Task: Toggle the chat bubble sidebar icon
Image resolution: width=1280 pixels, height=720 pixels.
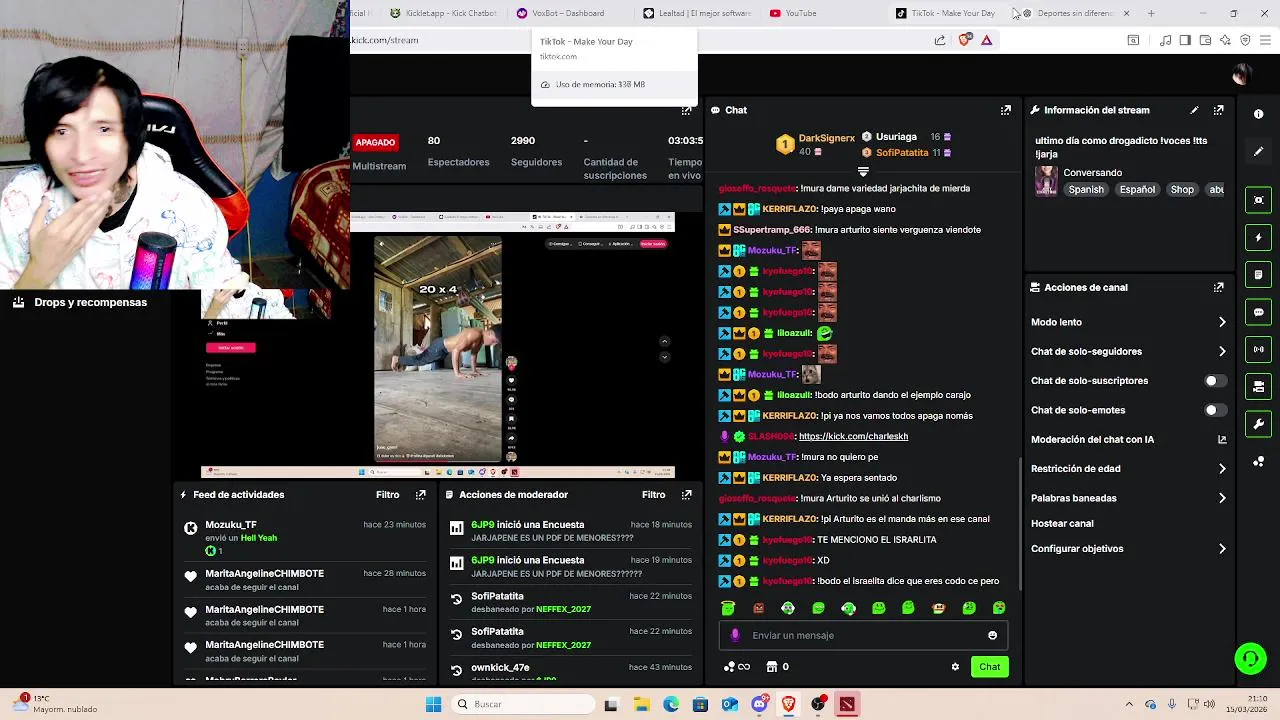Action: point(1259,312)
